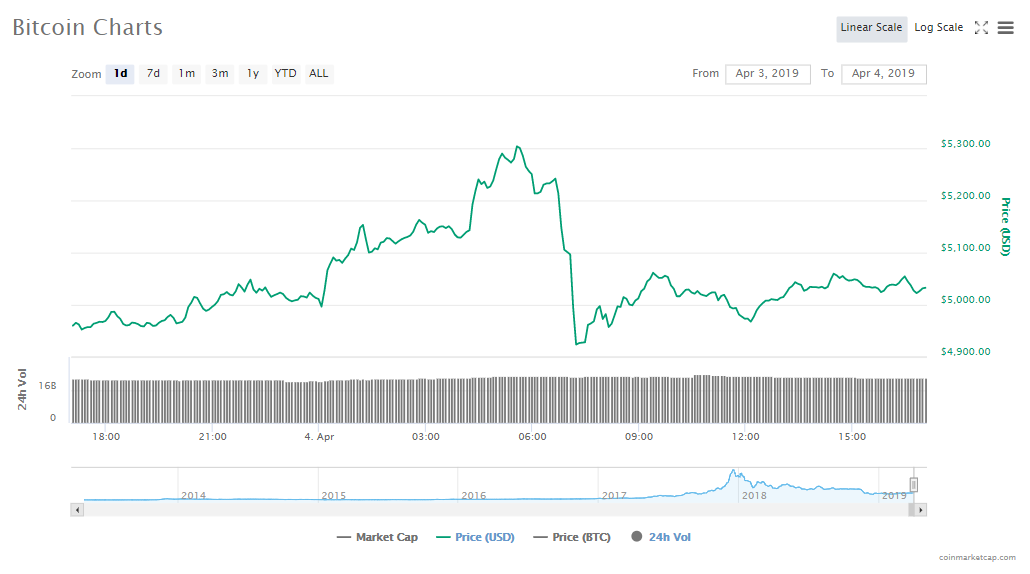This screenshot has height=574, width=1030.
Task: Open the chart hamburger menu
Action: [x=1005, y=28]
